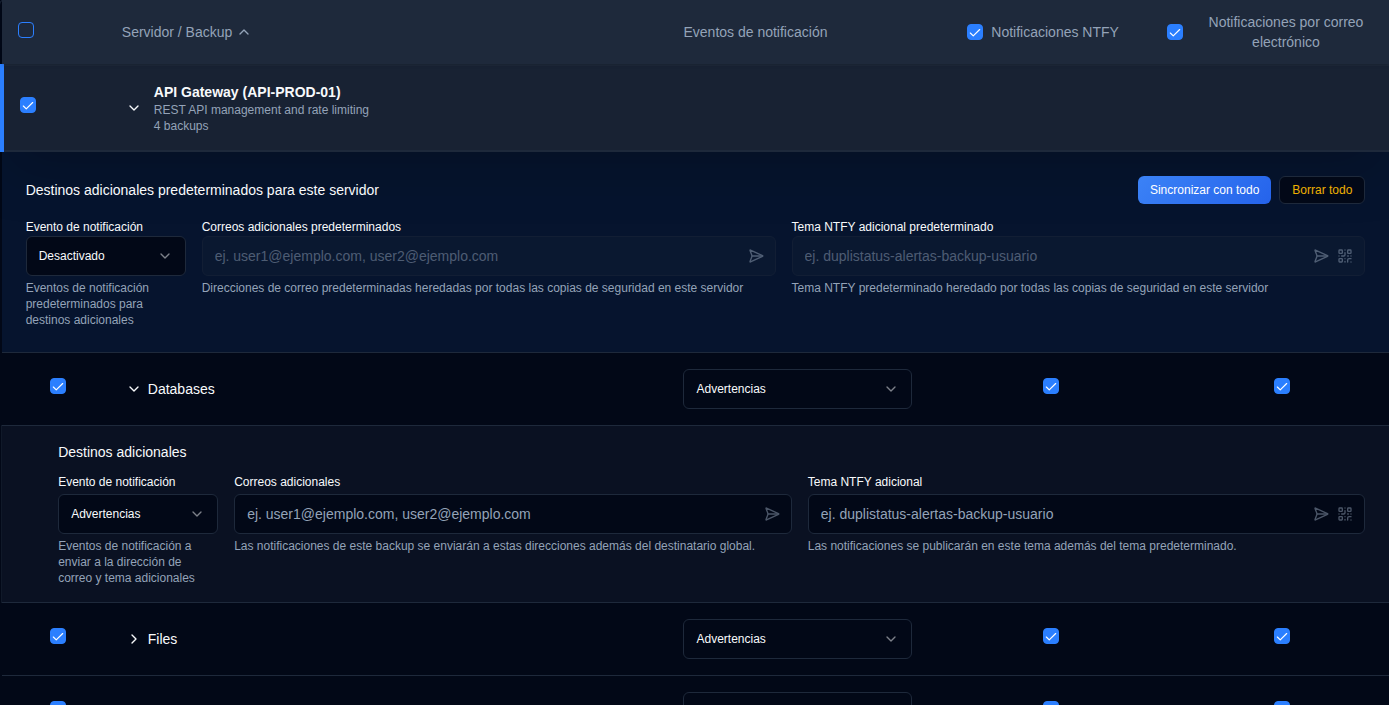Viewport: 1389px width, 705px height.
Task: Toggle the select-all checkbox in the header
Action: click(x=25, y=30)
